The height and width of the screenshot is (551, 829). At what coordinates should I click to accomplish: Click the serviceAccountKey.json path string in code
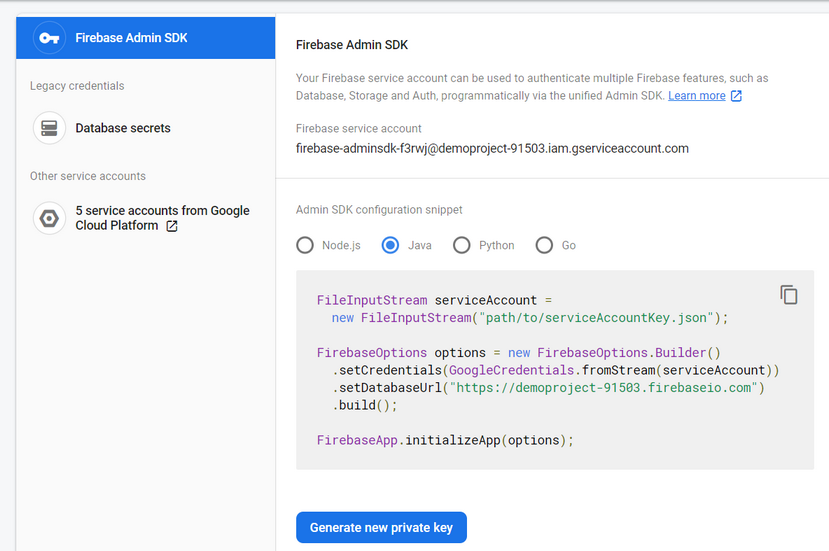click(598, 317)
